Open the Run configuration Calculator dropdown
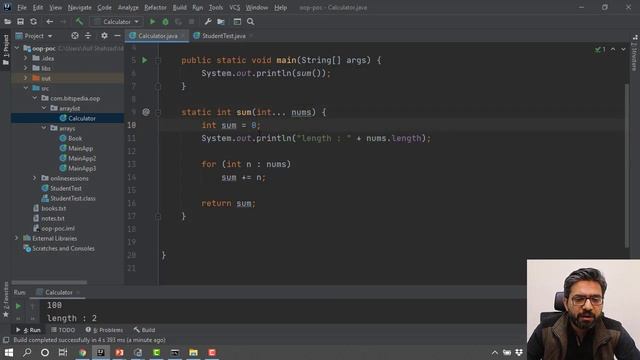Image resolution: width=640 pixels, height=360 pixels. click(x=117, y=22)
